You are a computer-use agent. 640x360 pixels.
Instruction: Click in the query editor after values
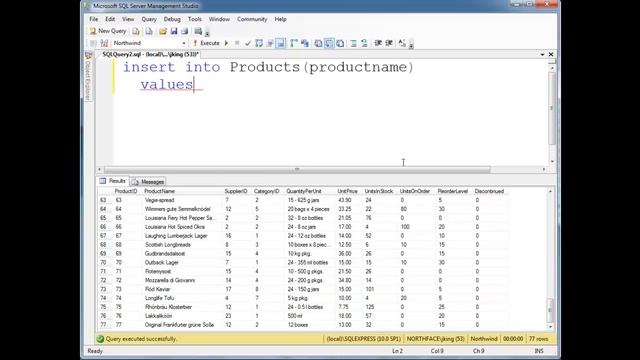pos(194,84)
